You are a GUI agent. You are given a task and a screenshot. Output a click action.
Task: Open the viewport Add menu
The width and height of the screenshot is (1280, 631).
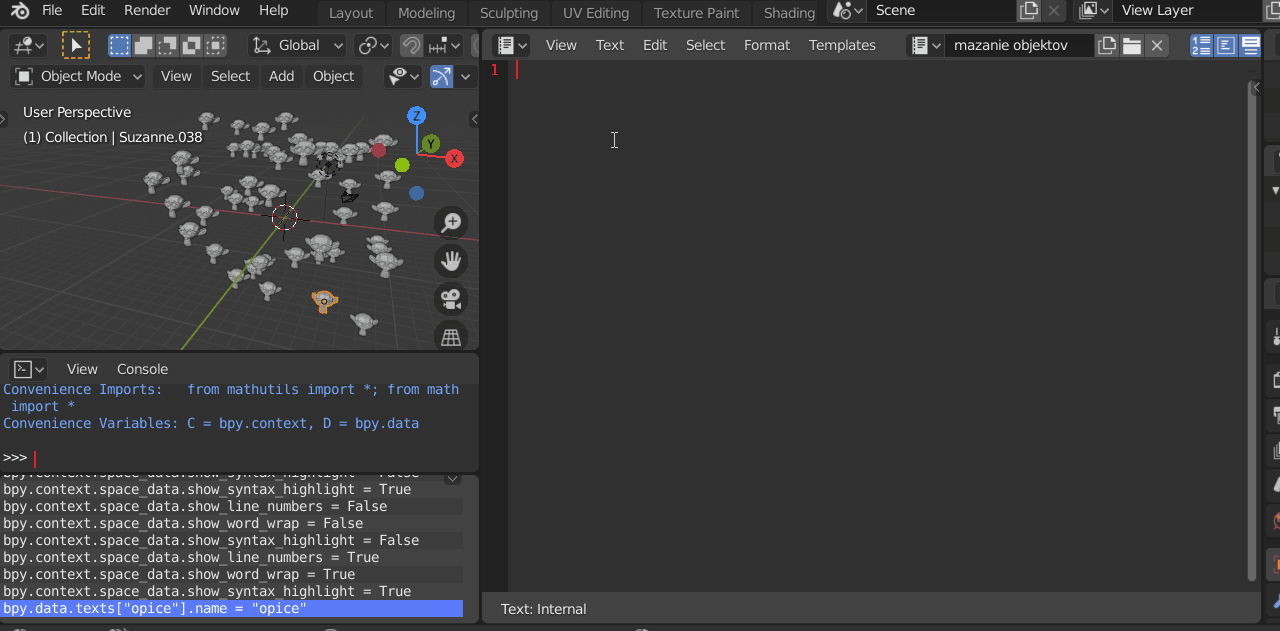[x=282, y=76]
